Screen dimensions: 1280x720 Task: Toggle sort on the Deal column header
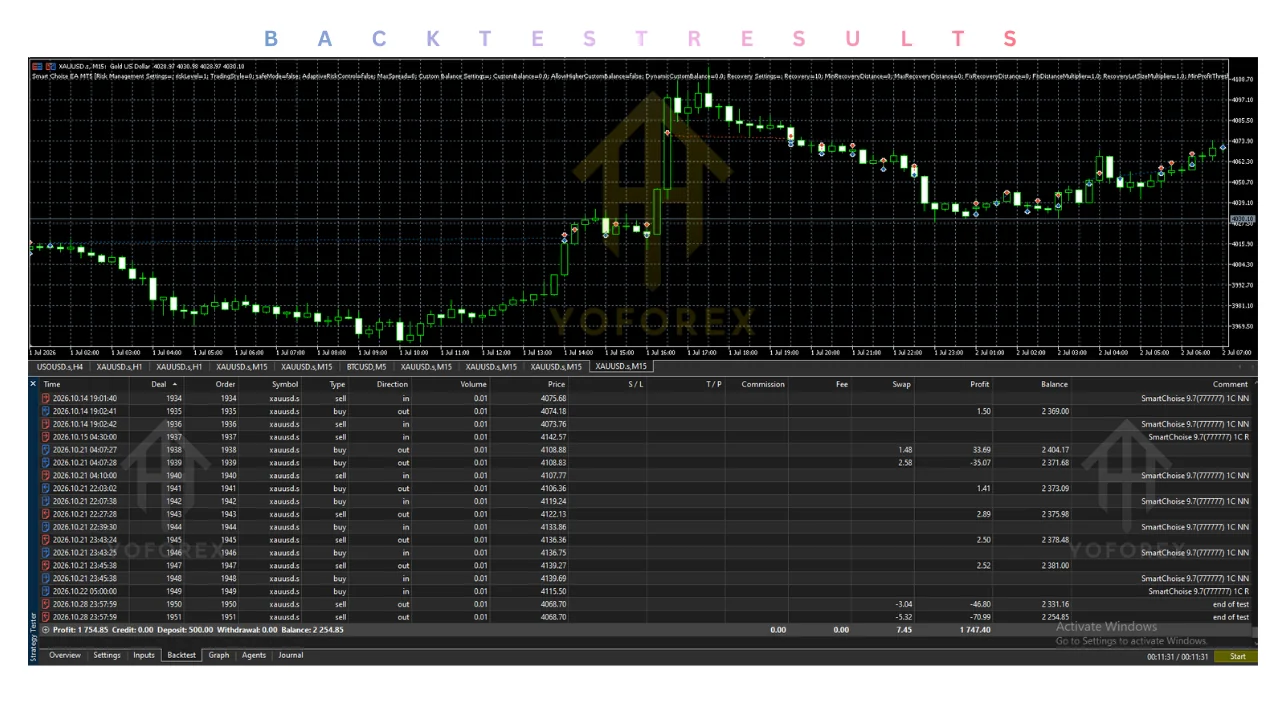pyautogui.click(x=159, y=384)
